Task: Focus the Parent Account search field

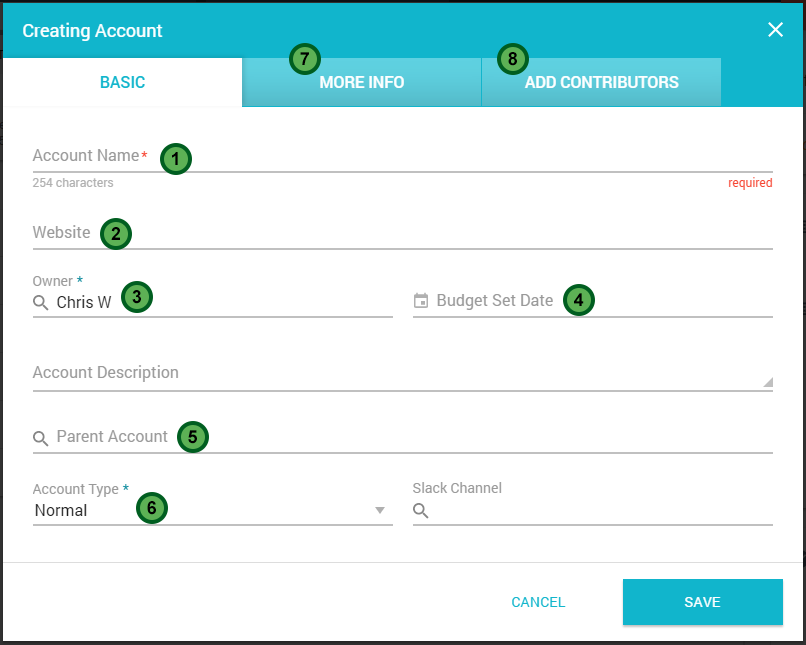Action: pyautogui.click(x=402, y=437)
